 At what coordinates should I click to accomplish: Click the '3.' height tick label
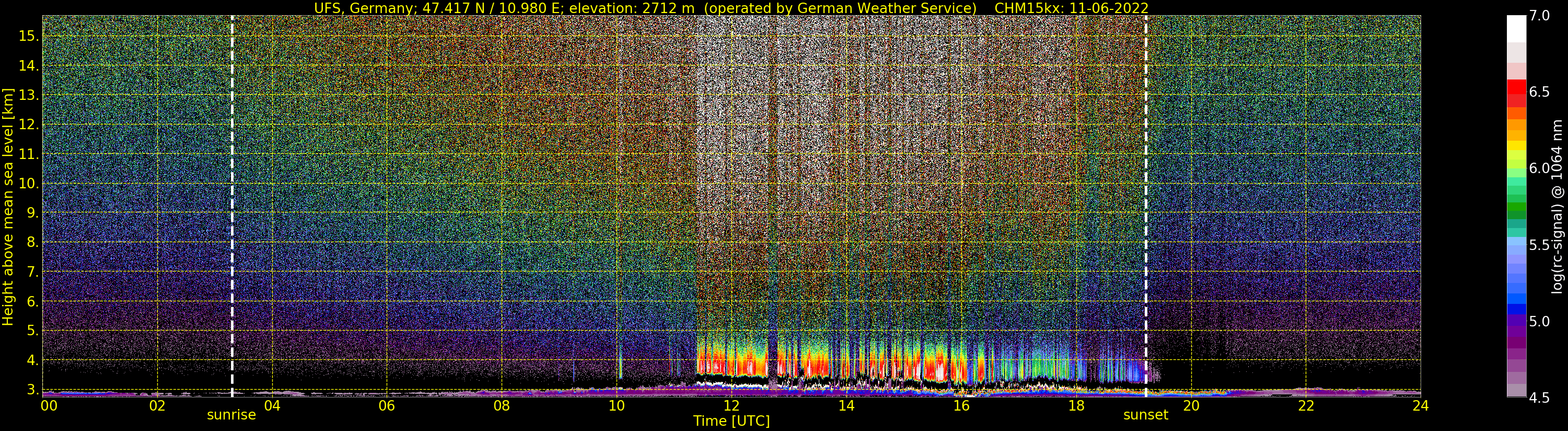click(32, 390)
